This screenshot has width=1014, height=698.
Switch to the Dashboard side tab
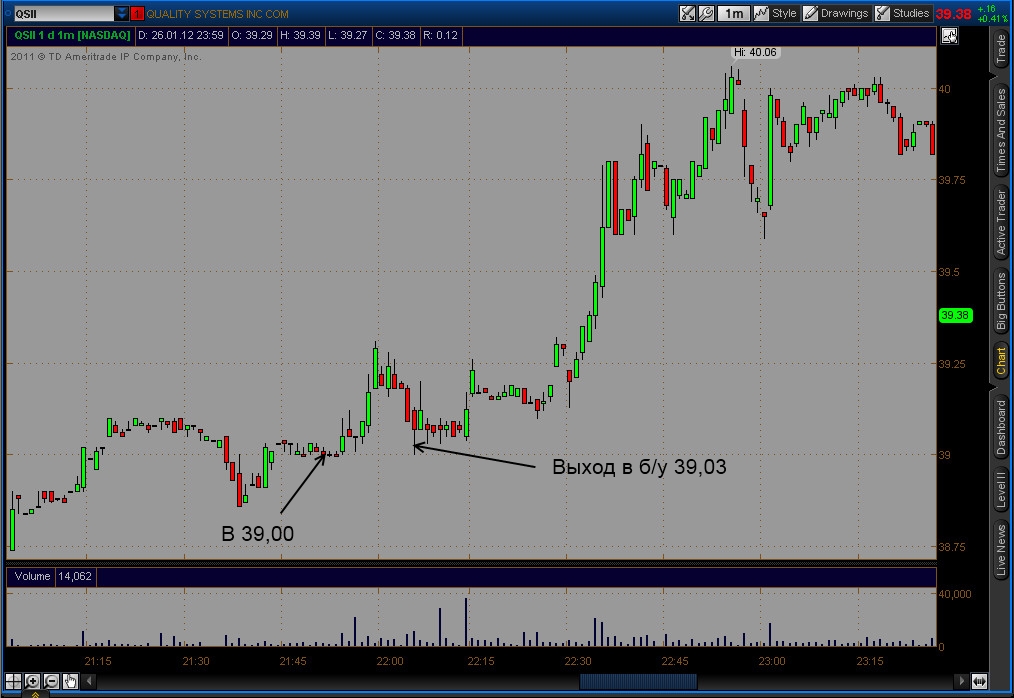1001,427
